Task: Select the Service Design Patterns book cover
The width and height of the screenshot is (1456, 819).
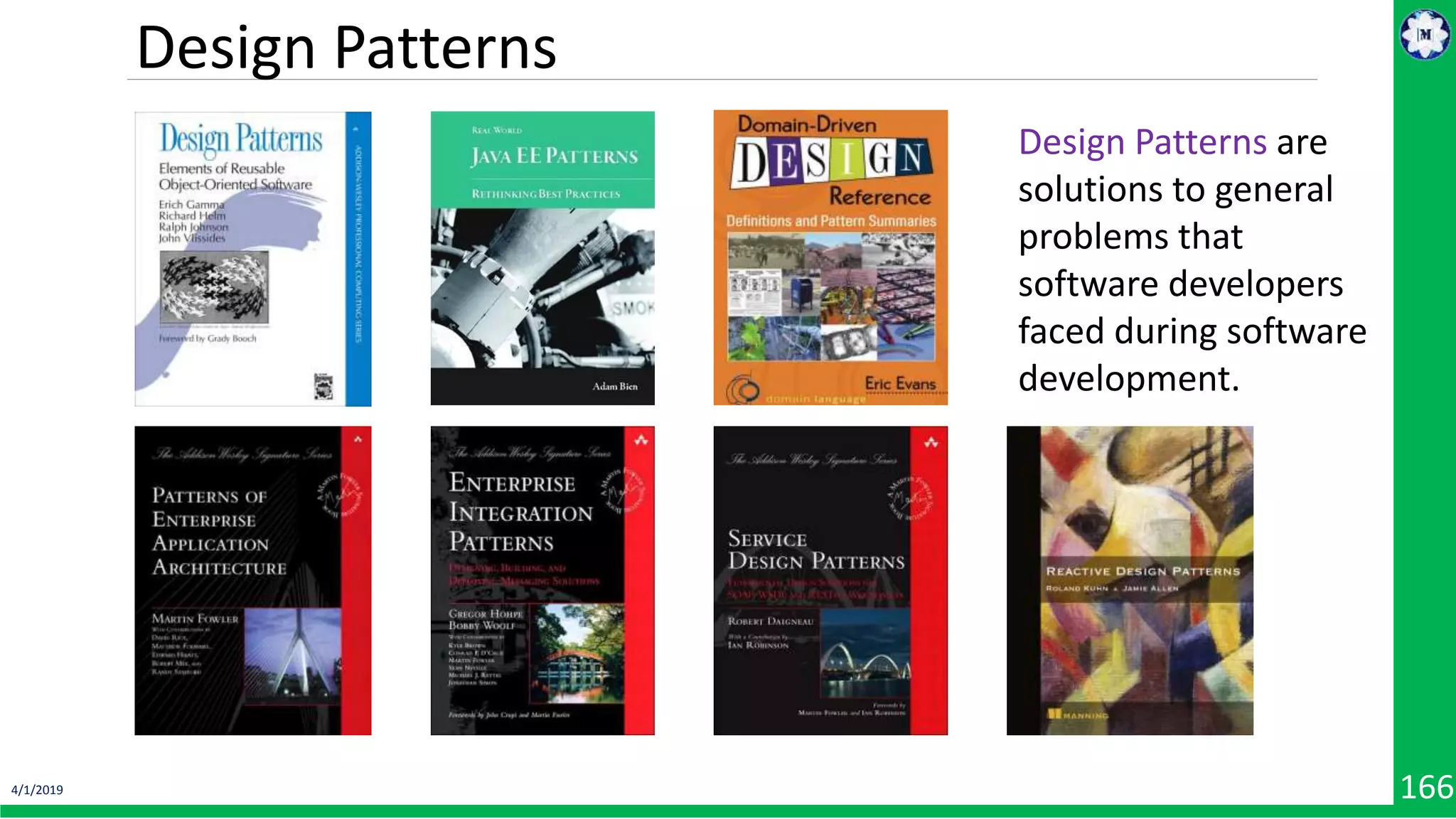Action: coord(830,580)
